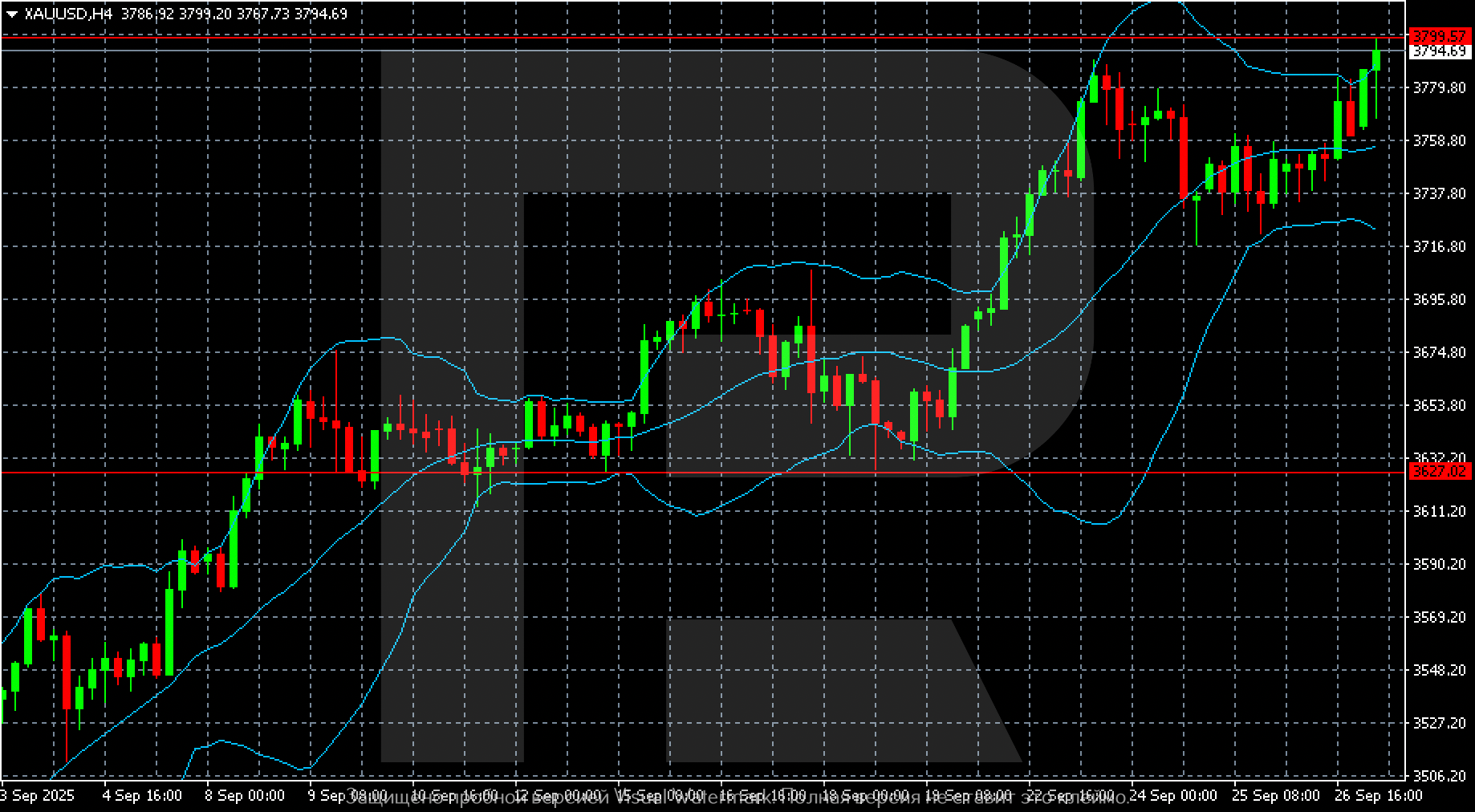1475x812 pixels.
Task: Click the 8 Sep 00:00 time label
Action: pyautogui.click(x=245, y=795)
